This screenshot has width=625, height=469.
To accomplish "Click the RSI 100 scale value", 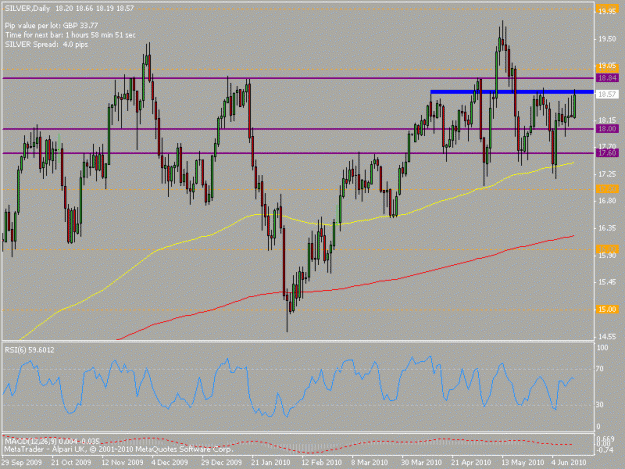I will pos(602,348).
